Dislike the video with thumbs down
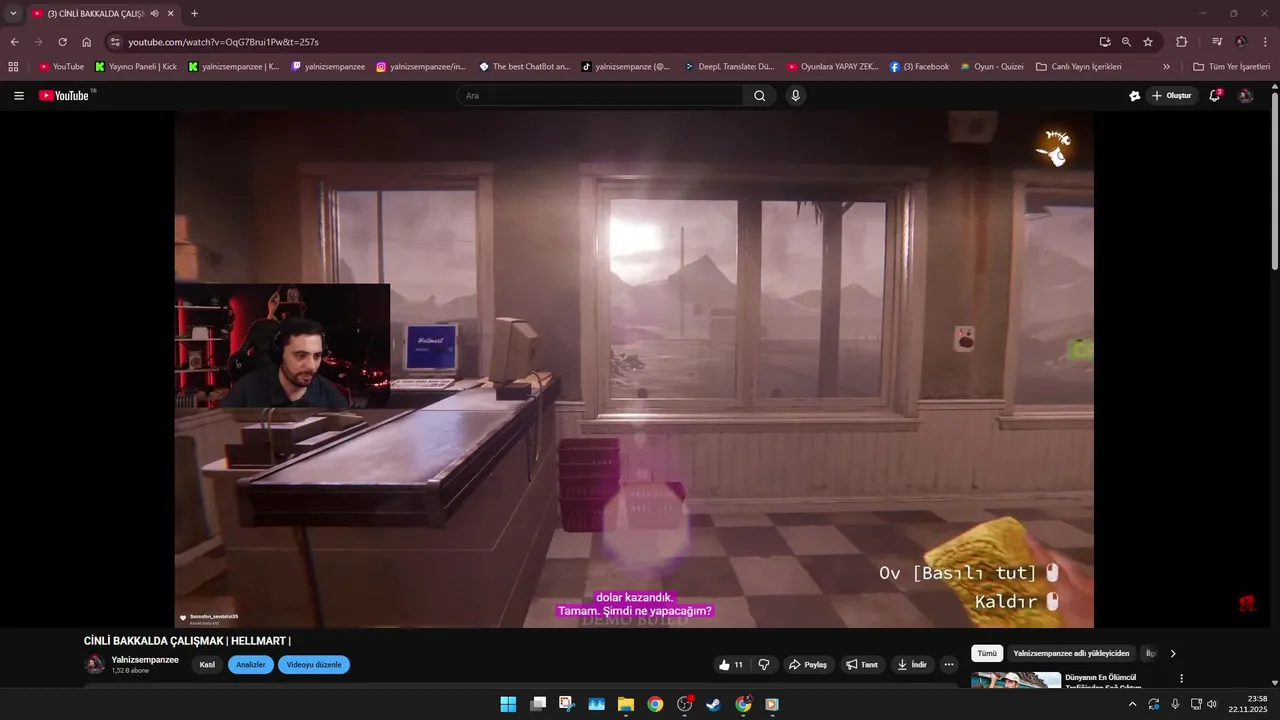1280x720 pixels. [x=764, y=665]
